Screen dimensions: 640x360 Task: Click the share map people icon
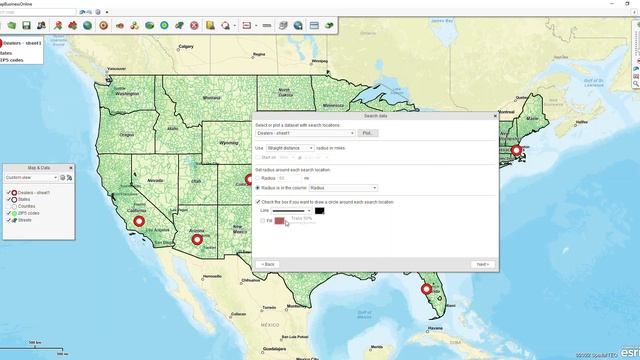pos(41,25)
